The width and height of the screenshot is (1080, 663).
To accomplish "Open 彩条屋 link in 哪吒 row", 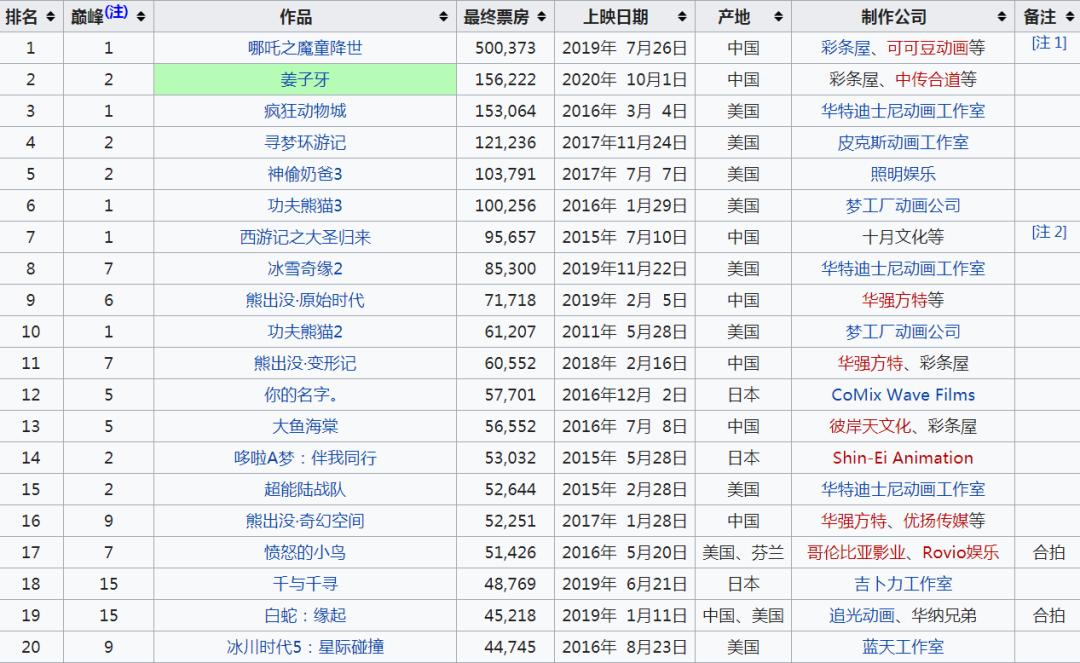I will (x=845, y=48).
